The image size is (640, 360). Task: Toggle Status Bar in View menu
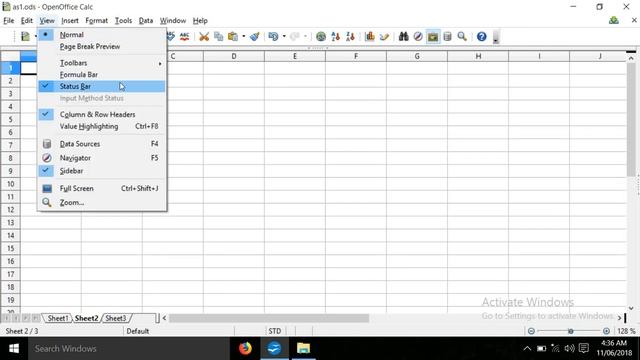(x=102, y=86)
